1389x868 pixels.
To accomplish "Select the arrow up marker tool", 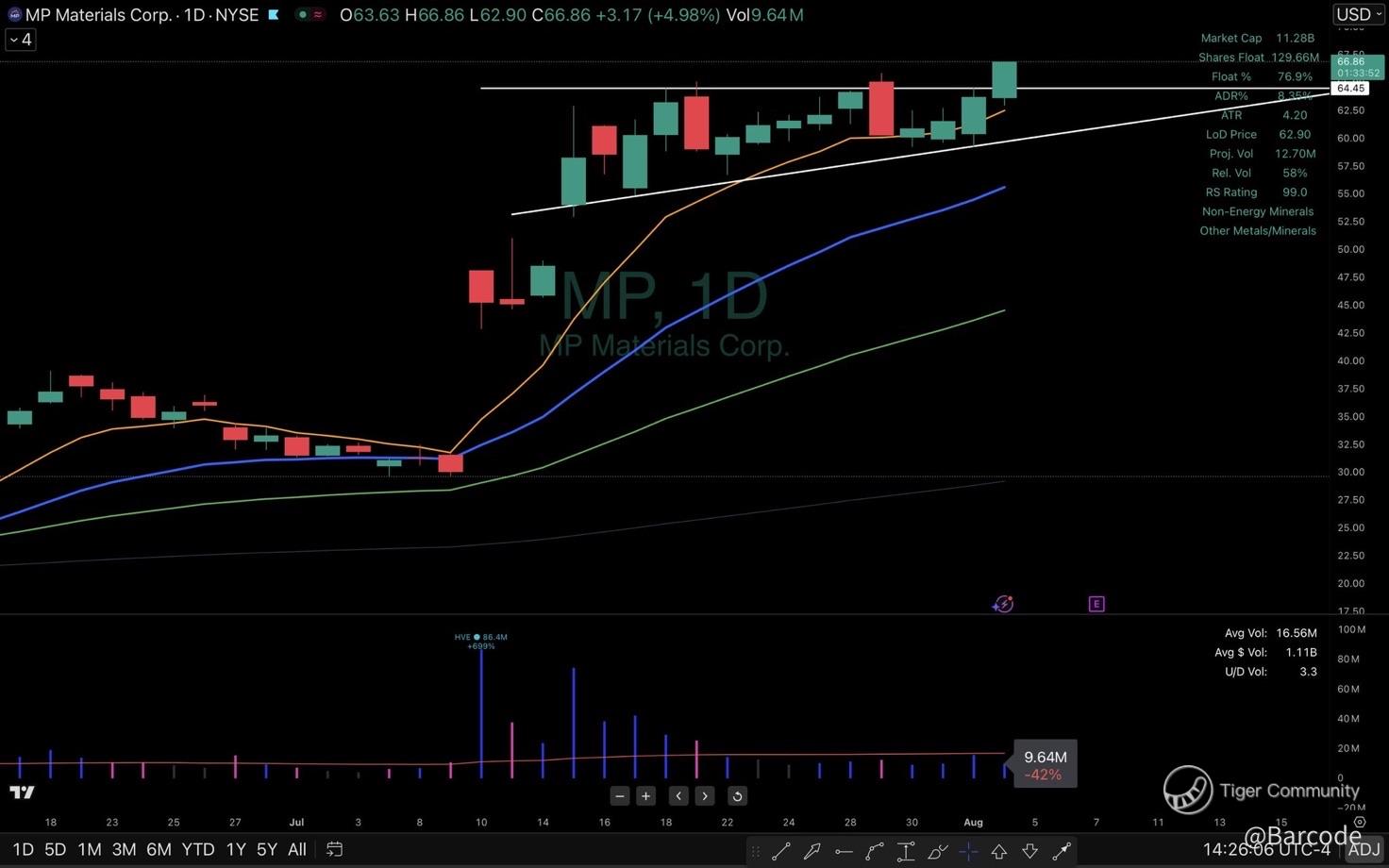I will (x=999, y=850).
